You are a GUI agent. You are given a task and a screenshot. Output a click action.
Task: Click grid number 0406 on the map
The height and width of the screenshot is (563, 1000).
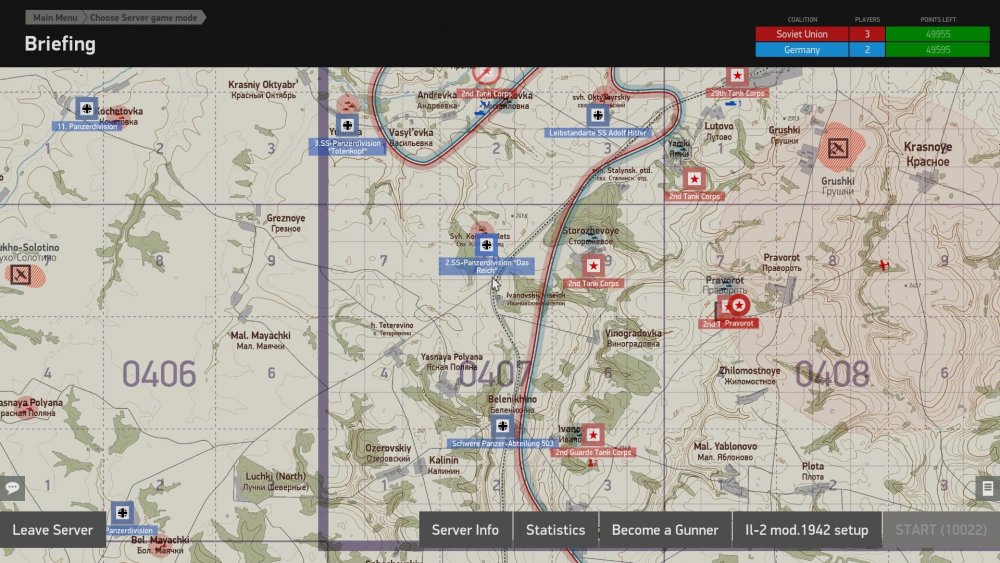point(159,374)
